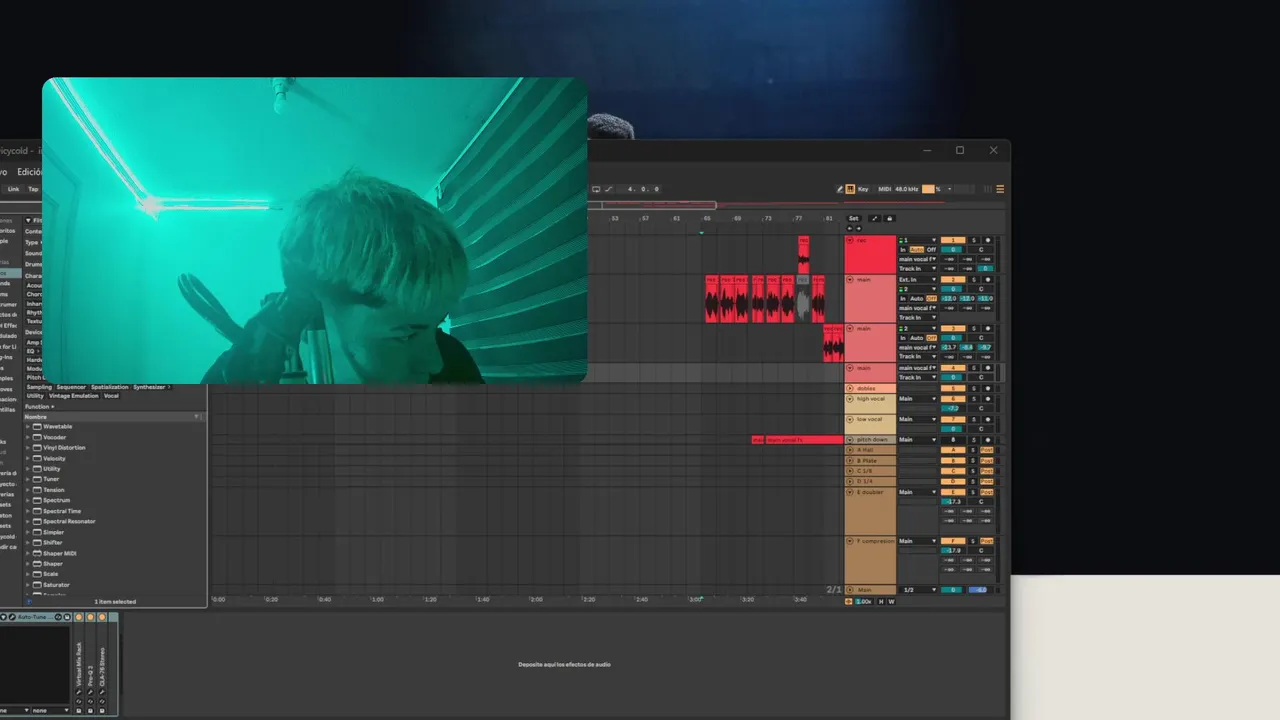Adjust Main track cue volume -6.0
Image resolution: width=1280 pixels, height=720 pixels.
pos(981,590)
